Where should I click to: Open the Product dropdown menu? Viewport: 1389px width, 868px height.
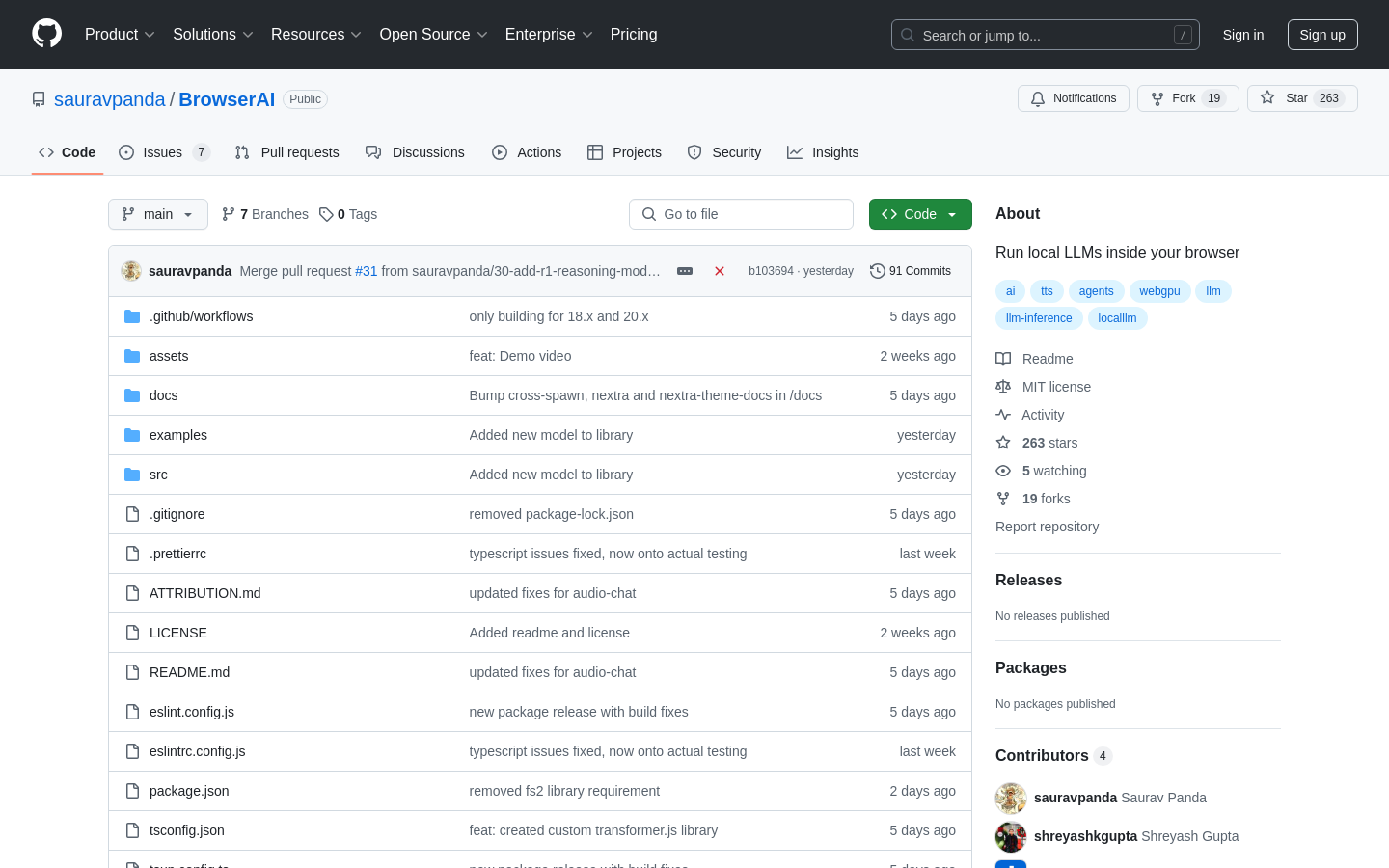pos(120,34)
